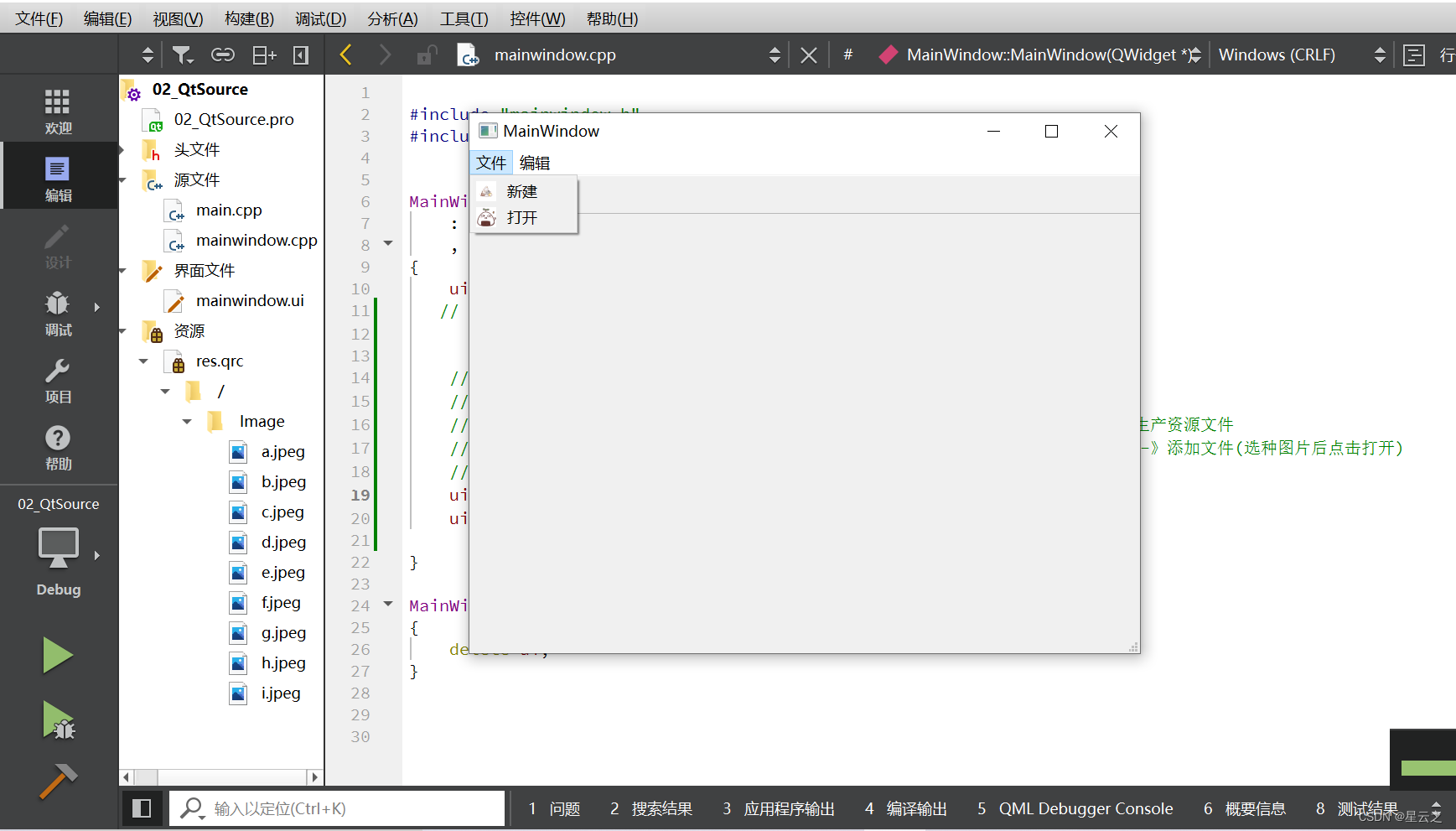Open the 2 搜索结果 output pane

point(651,808)
